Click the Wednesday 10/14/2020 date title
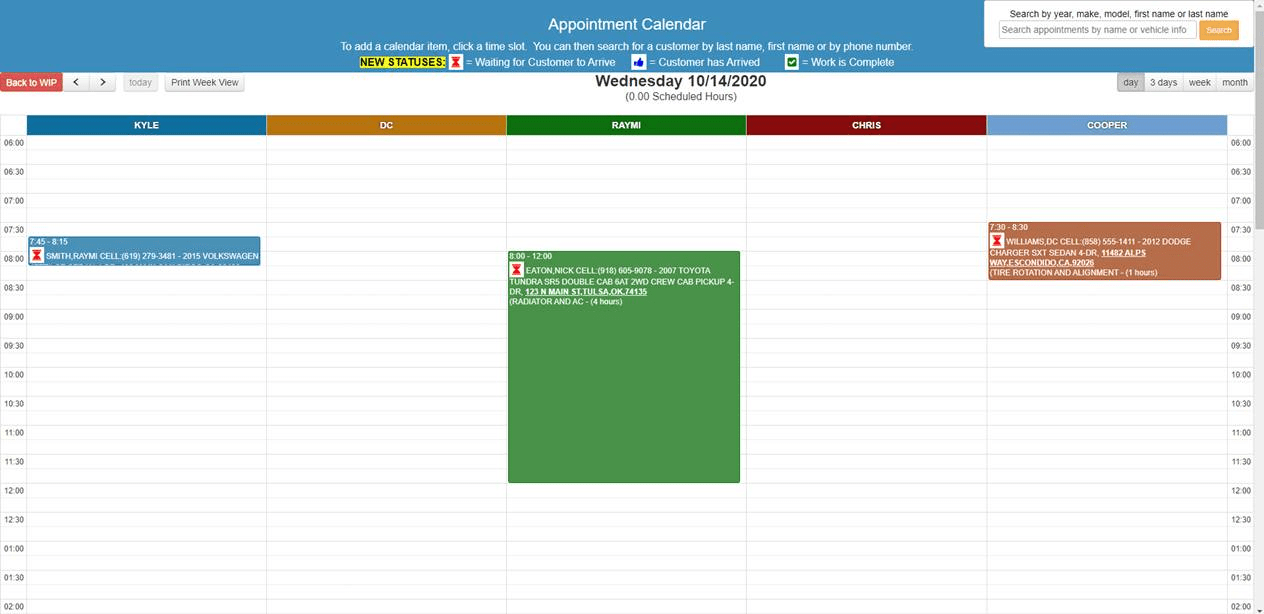Image resolution: width=1264 pixels, height=614 pixels. click(x=681, y=81)
